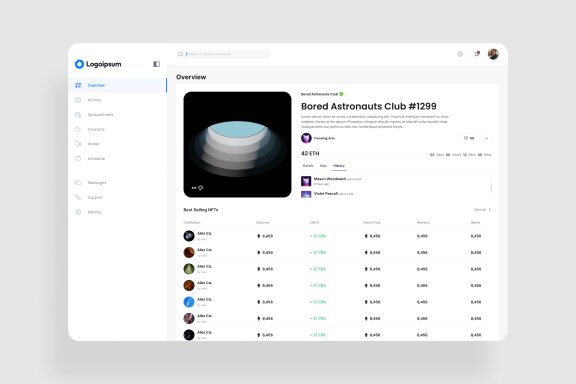This screenshot has height=384, width=576.
Task: Collapse the sidebar with the panel toggle icon
Action: pos(156,64)
